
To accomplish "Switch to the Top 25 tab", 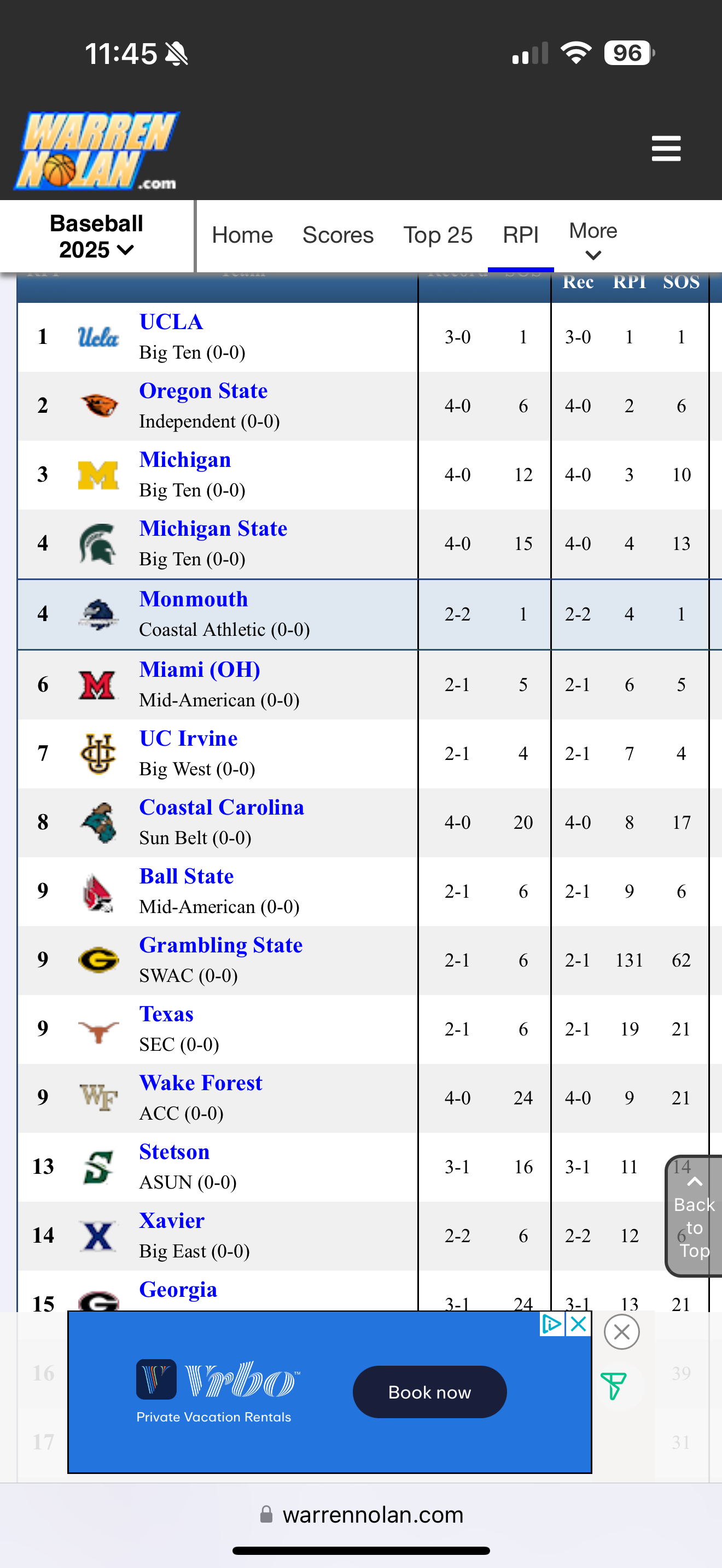I will (438, 235).
